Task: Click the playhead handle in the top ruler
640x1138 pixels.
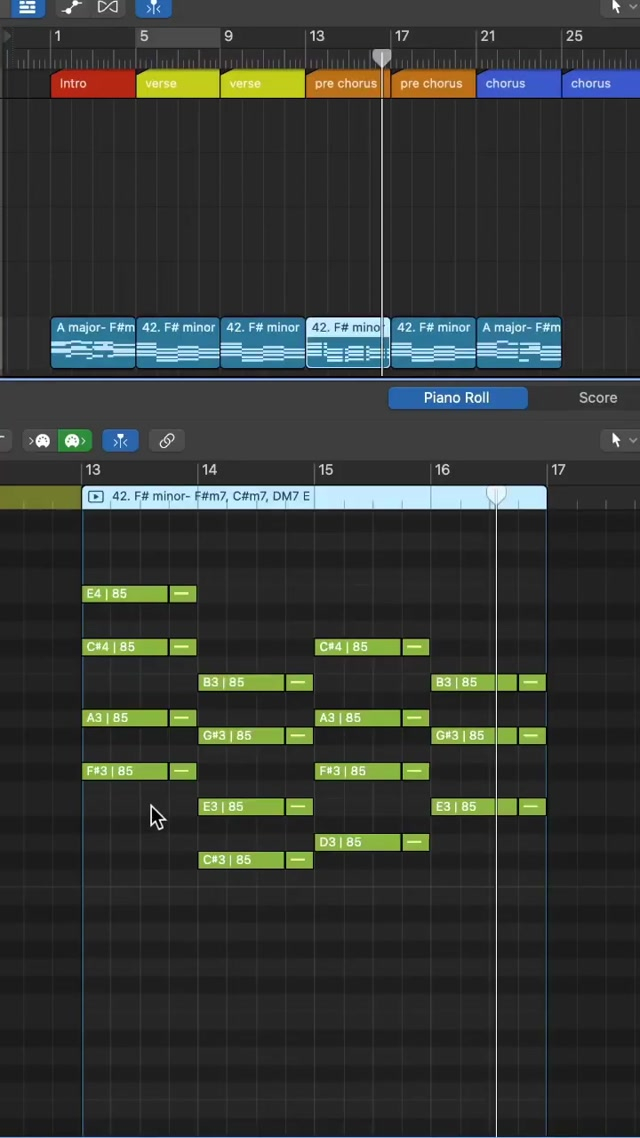Action: [x=381, y=58]
